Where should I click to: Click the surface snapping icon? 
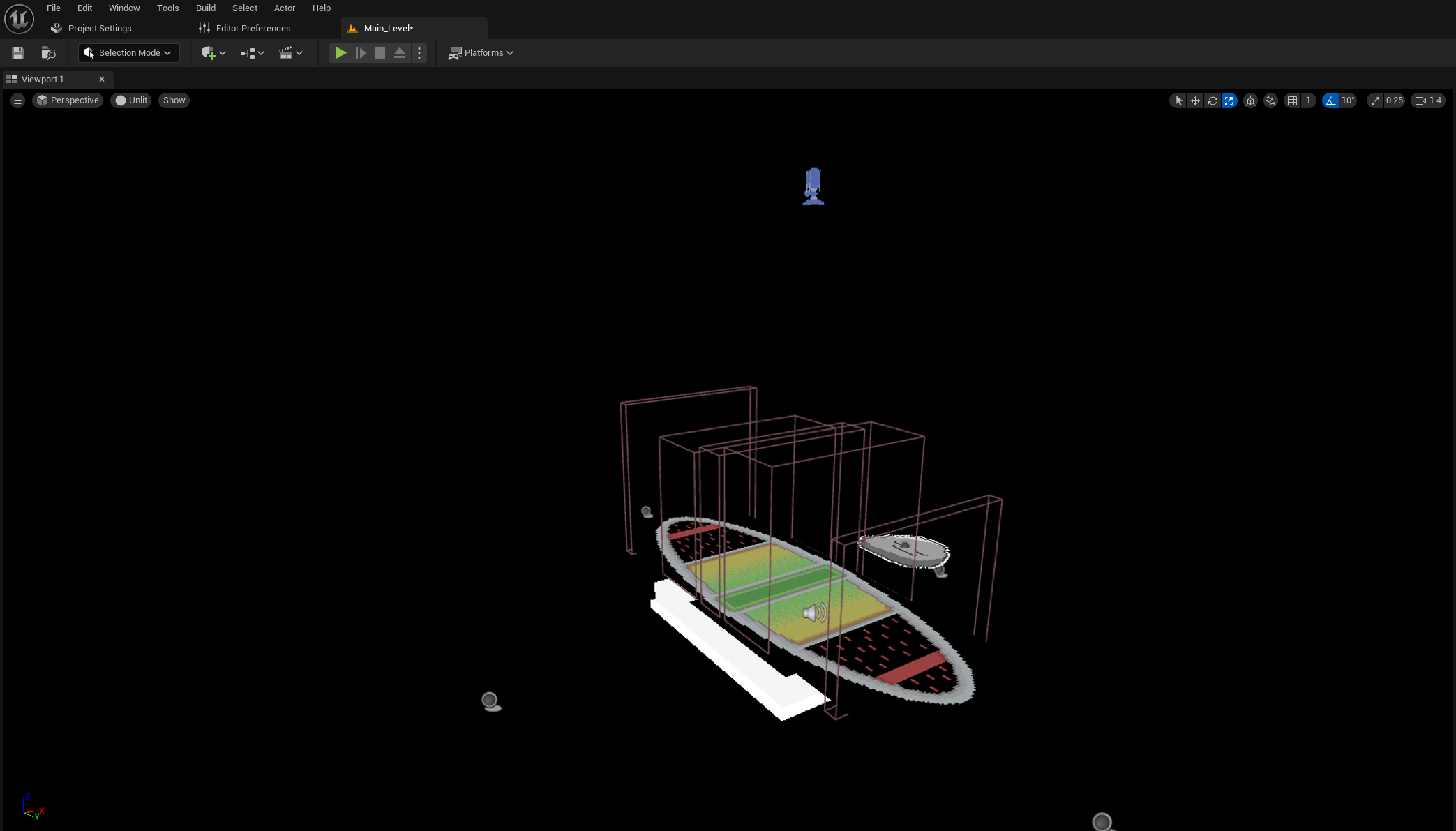point(1270,100)
